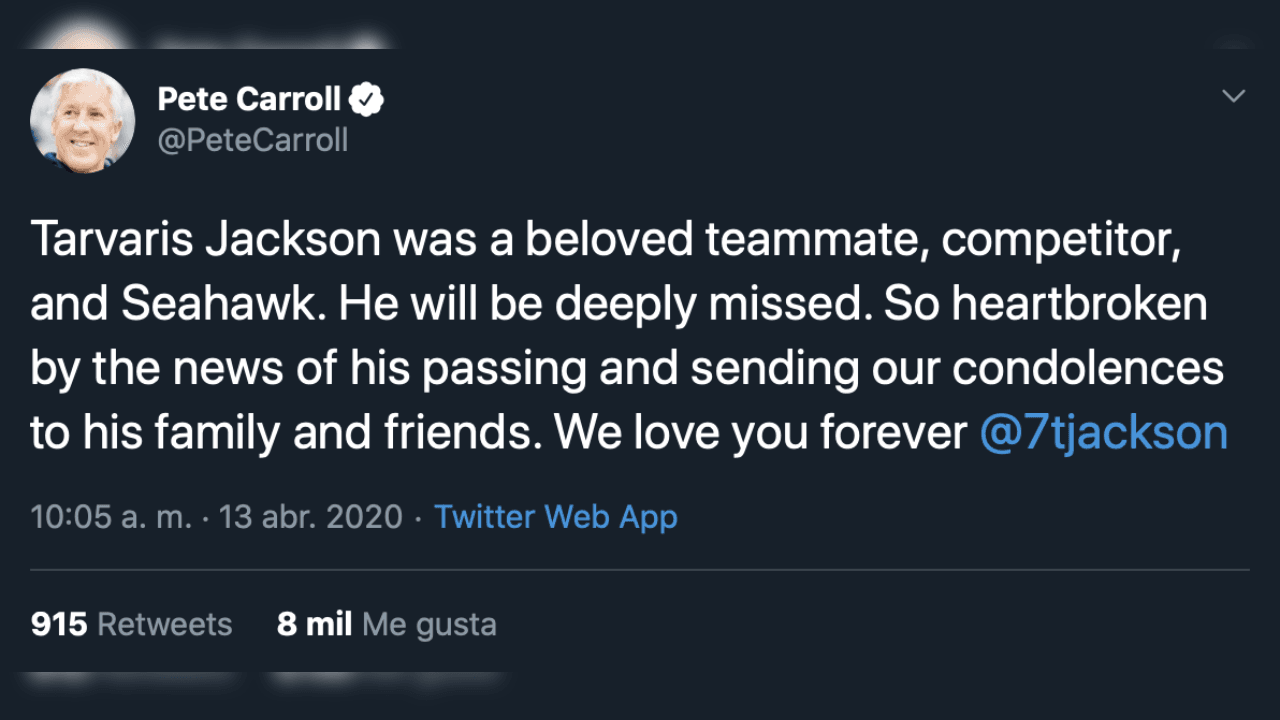This screenshot has height=720, width=1280.
Task: Click the word condolences in the tweet
Action: pos(1087,368)
